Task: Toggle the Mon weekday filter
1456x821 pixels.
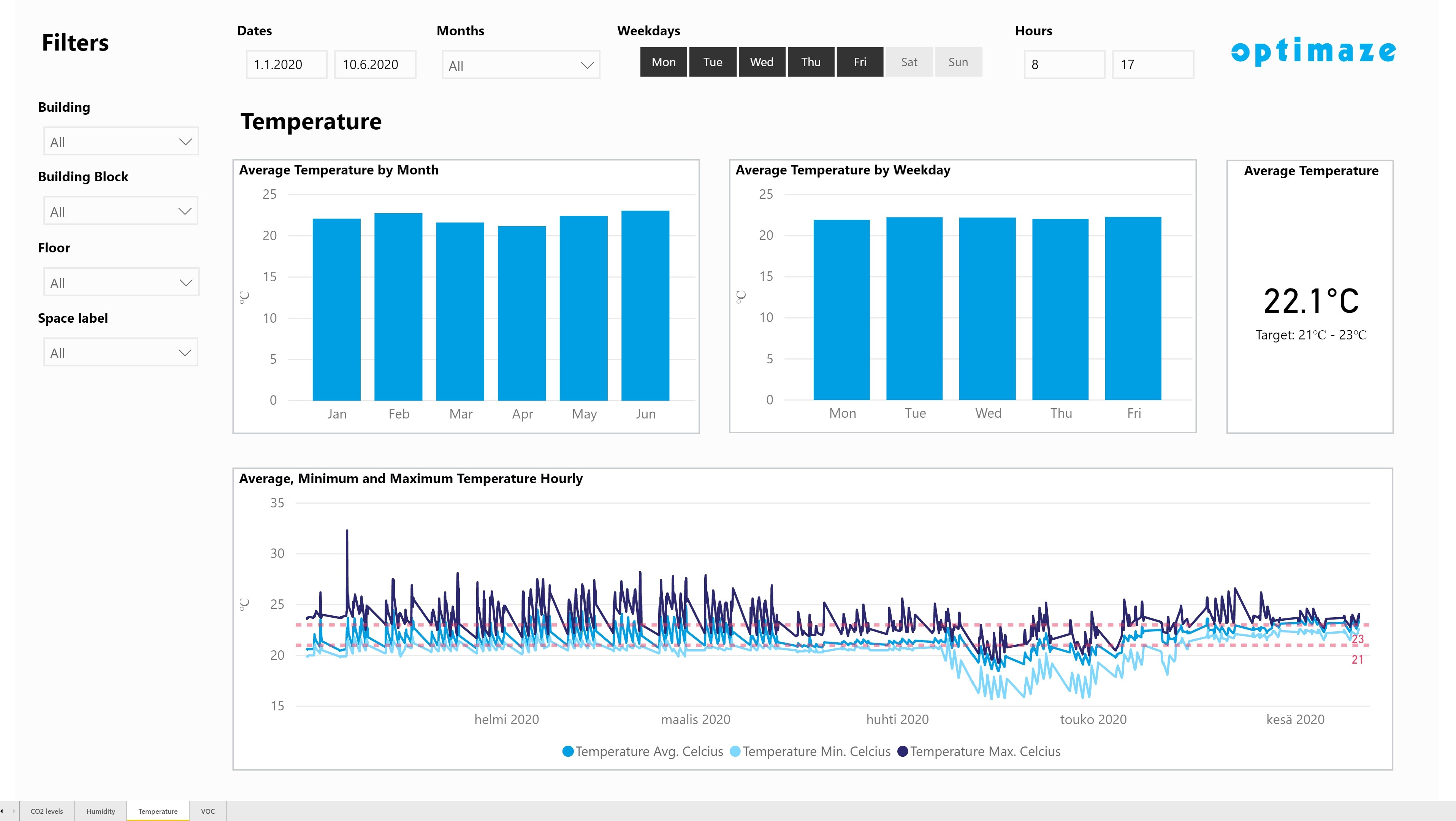Action: [x=664, y=62]
